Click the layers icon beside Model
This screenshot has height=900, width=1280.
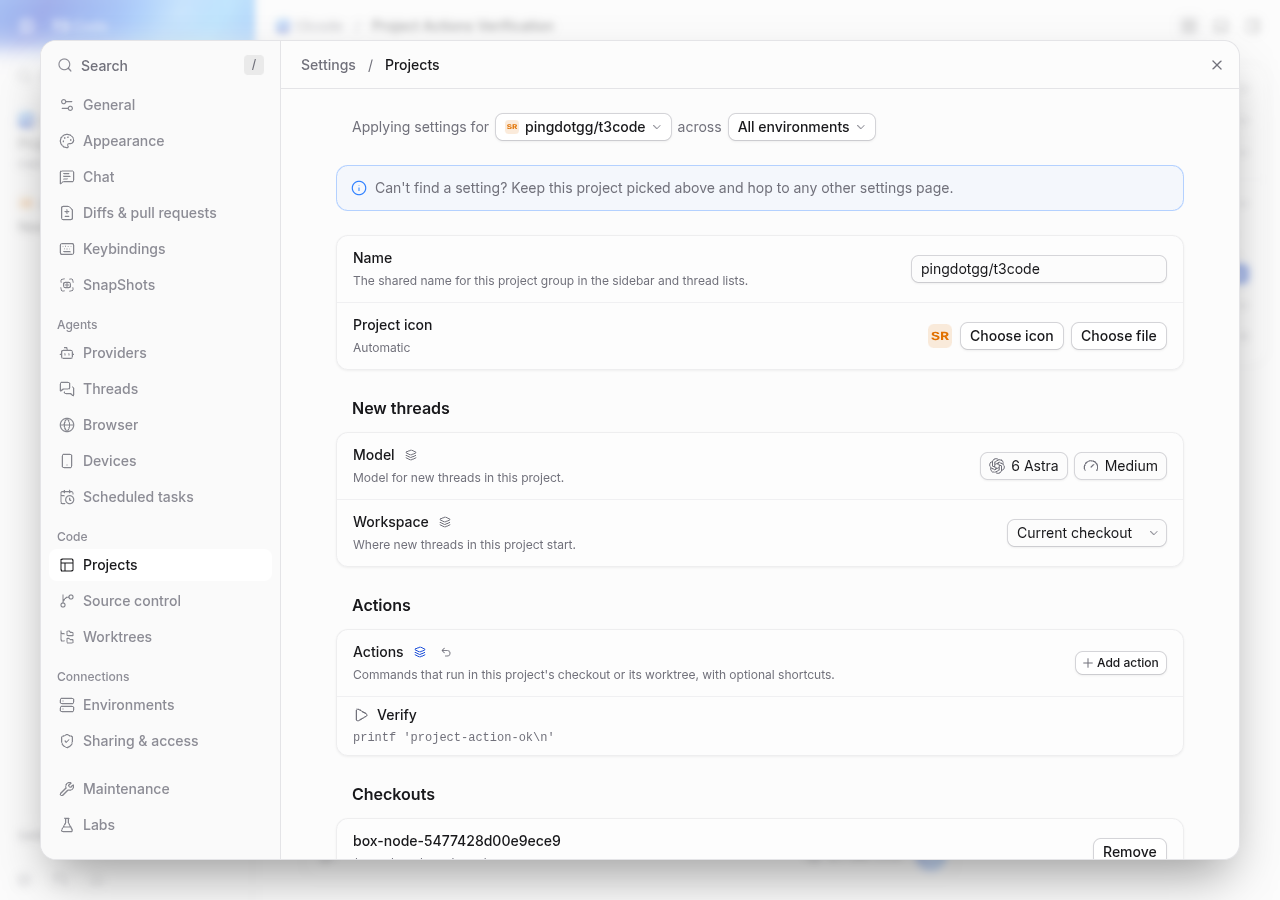point(411,455)
